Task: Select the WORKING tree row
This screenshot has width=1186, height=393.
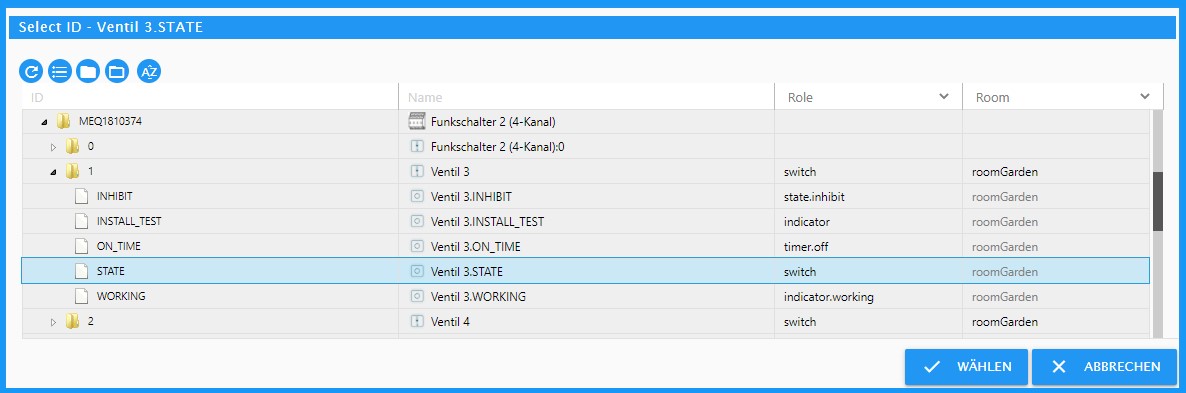Action: point(585,296)
